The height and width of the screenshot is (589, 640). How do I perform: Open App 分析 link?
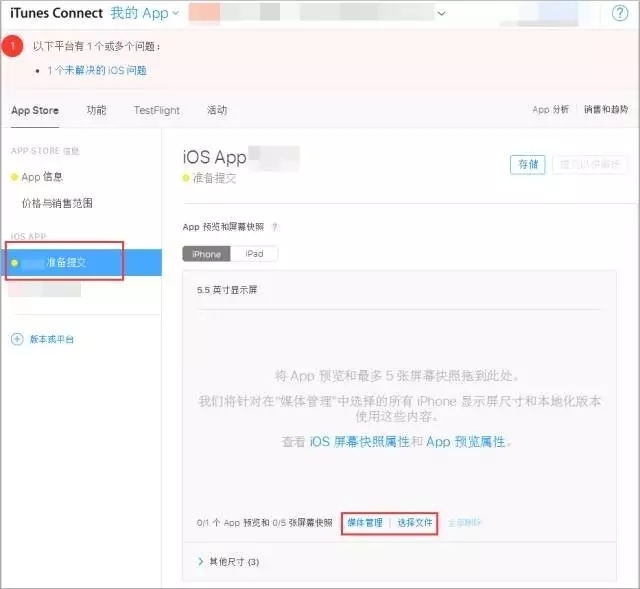(550, 109)
